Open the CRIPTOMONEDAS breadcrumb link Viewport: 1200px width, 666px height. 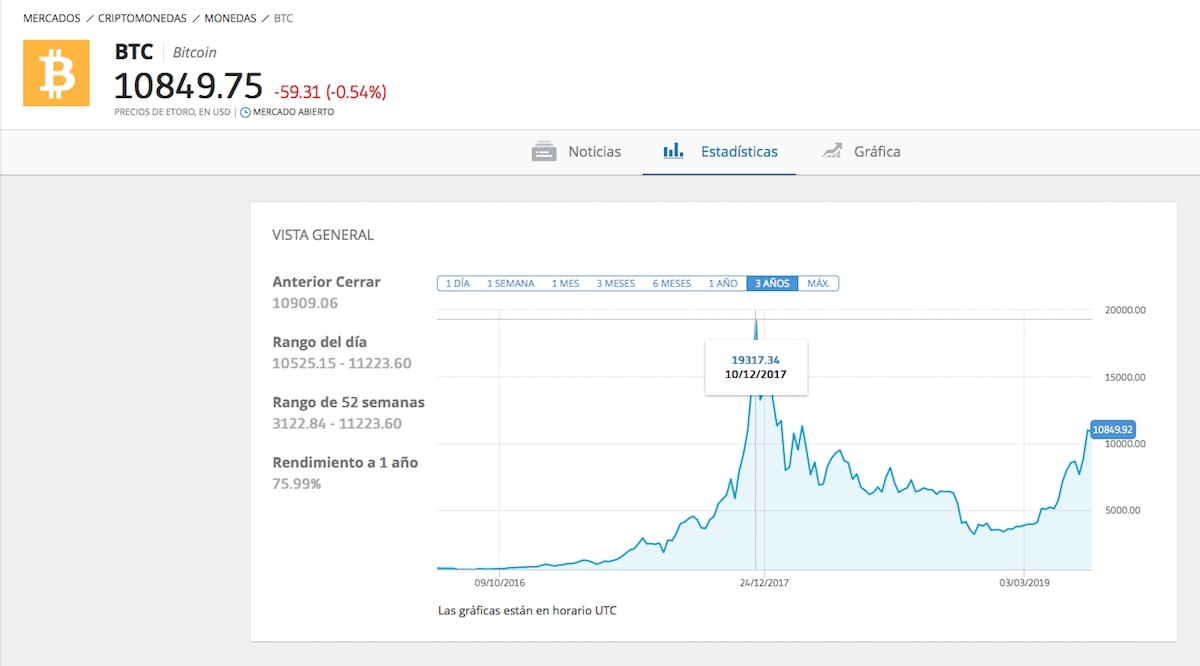142,18
